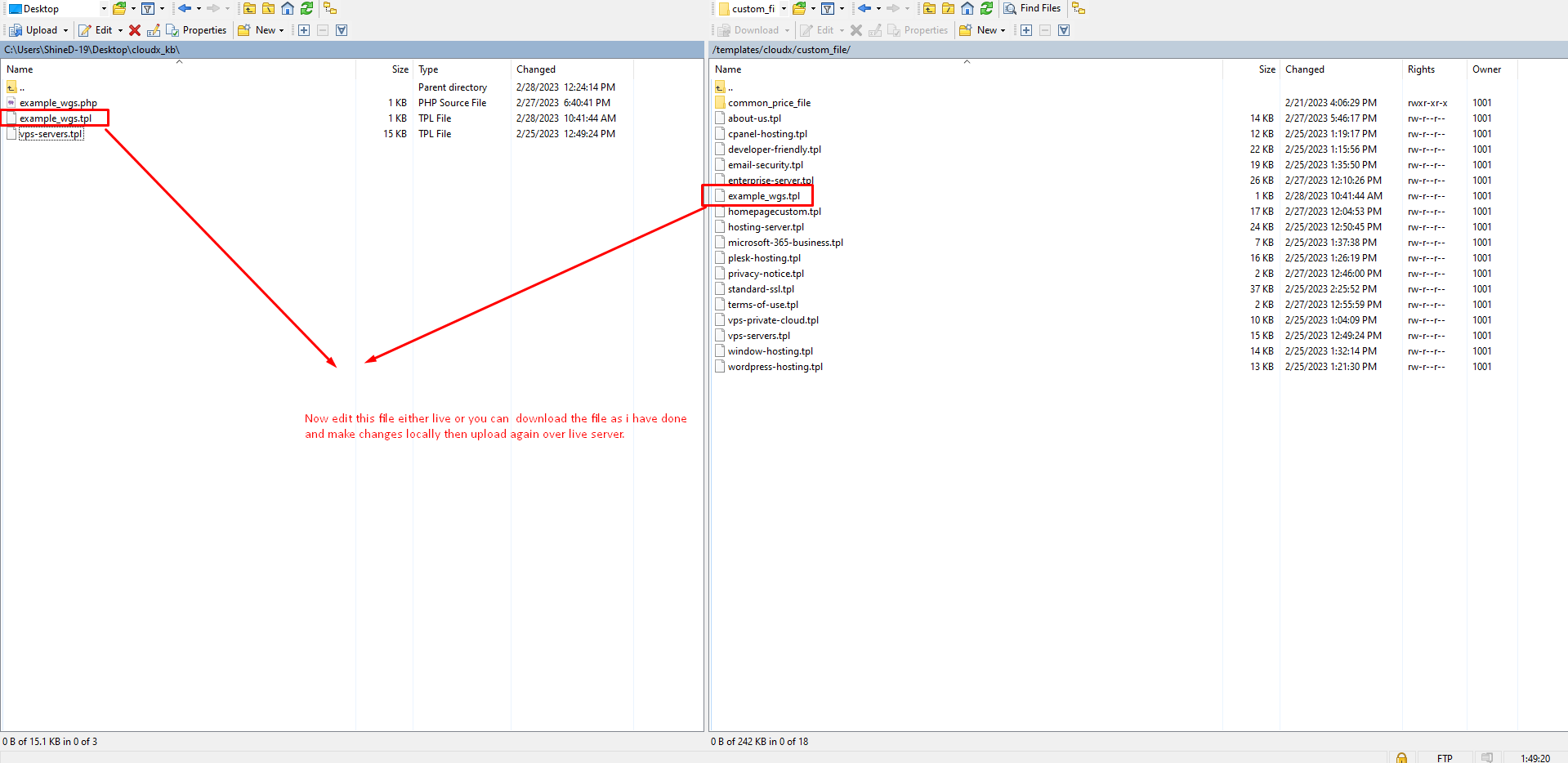1568x763 pixels.
Task: Click the Find Files button
Action: pos(1033,8)
